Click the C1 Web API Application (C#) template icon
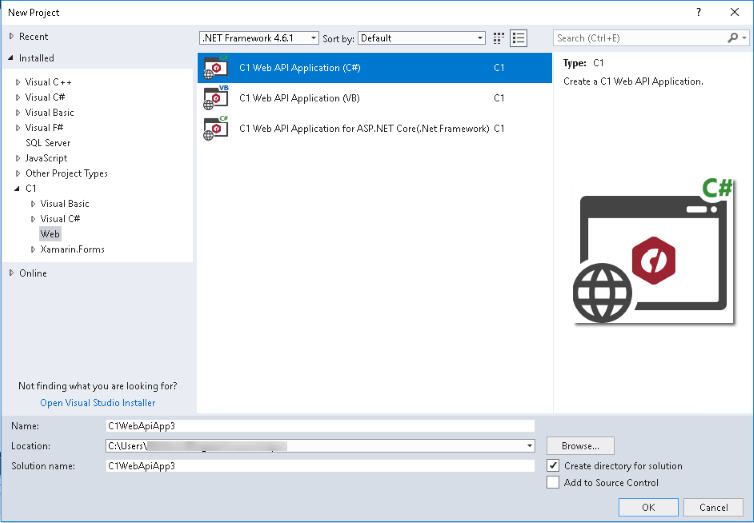Screen dimensions: 754x523 (x=216, y=68)
